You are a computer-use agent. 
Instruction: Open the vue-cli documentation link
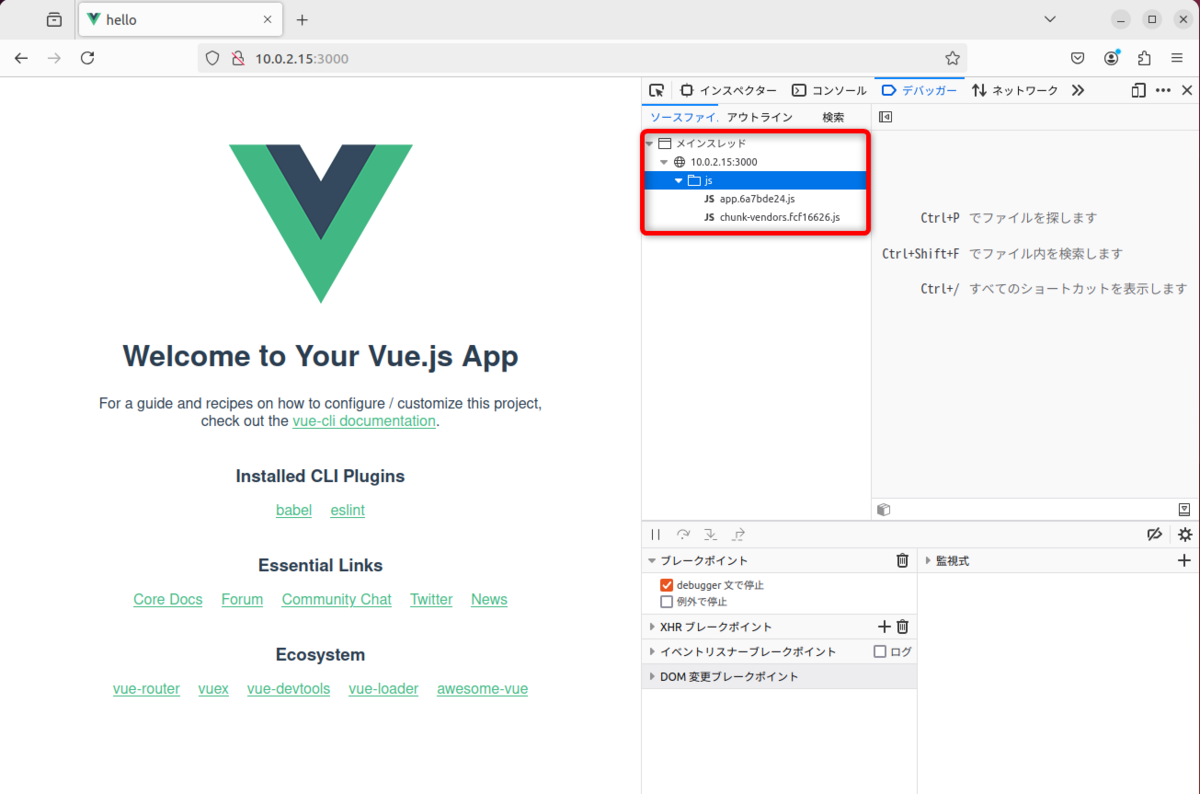pyautogui.click(x=364, y=421)
